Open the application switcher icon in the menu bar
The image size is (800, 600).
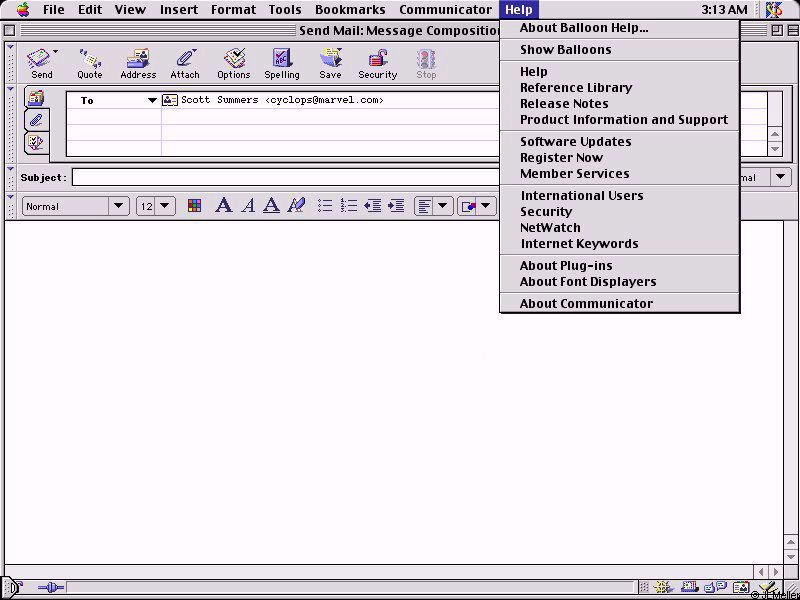coord(774,9)
